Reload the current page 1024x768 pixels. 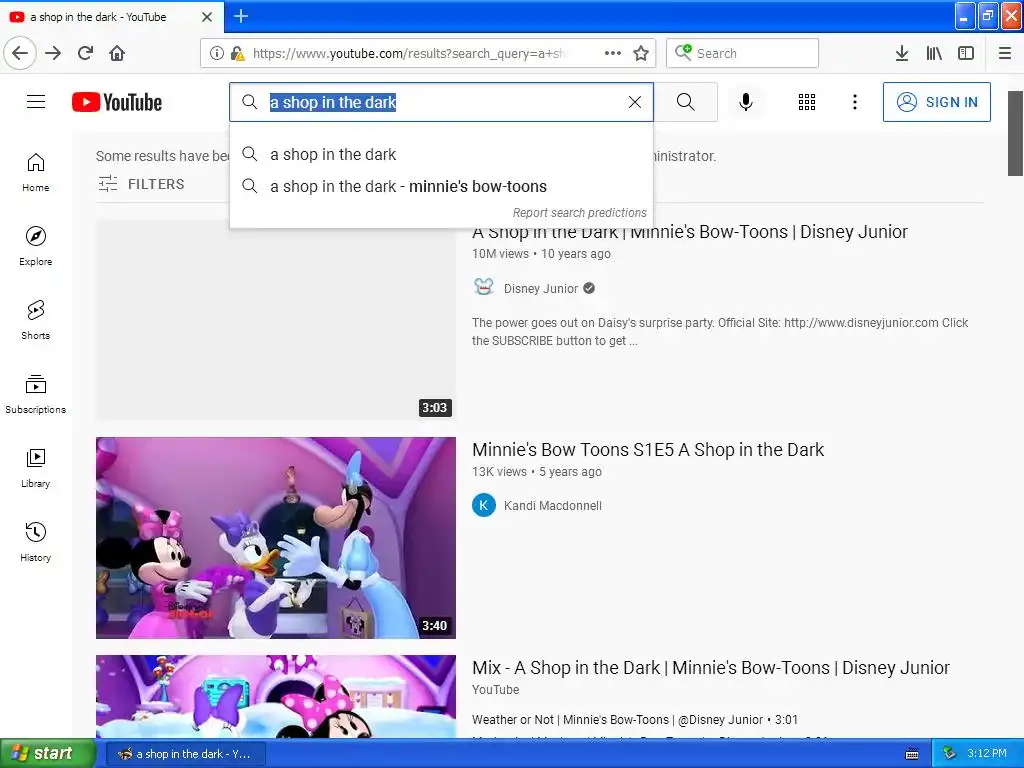[85, 53]
